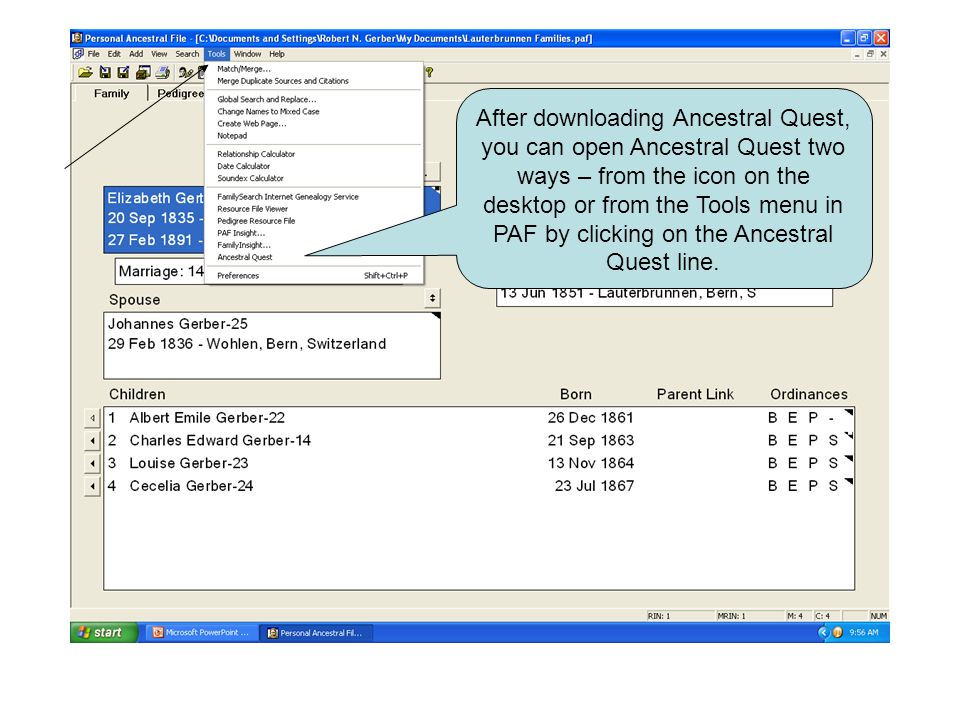Click the signature-style toolbar icon after the printer
The image size is (960, 720).
[x=186, y=73]
